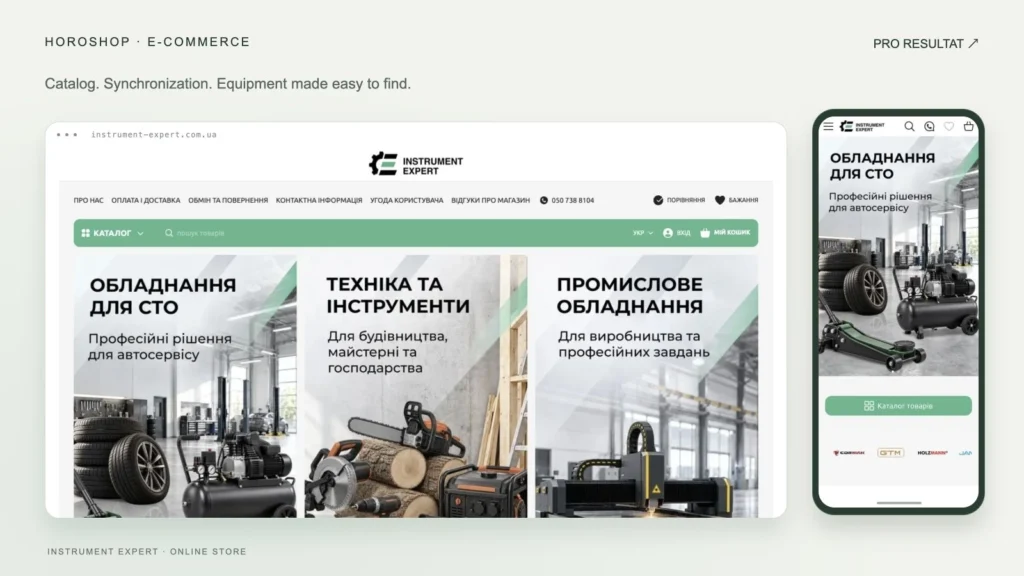Tap the search icon on mobile mockup
Viewport: 1024px width, 576px height.
[x=909, y=127]
